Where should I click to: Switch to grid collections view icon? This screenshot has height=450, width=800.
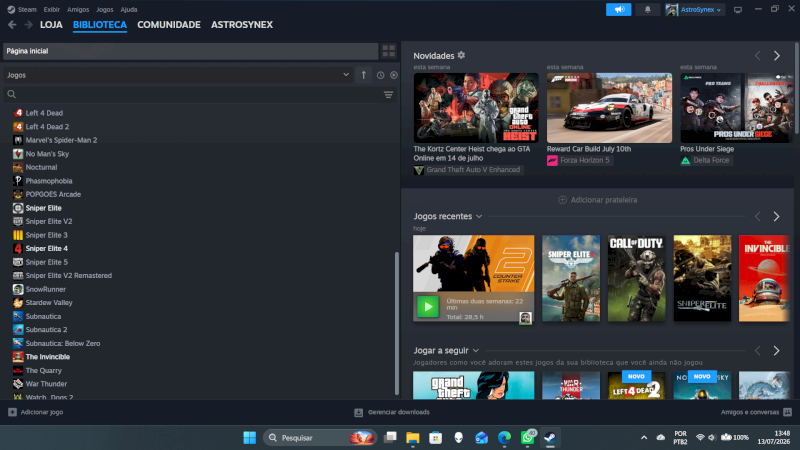(389, 51)
